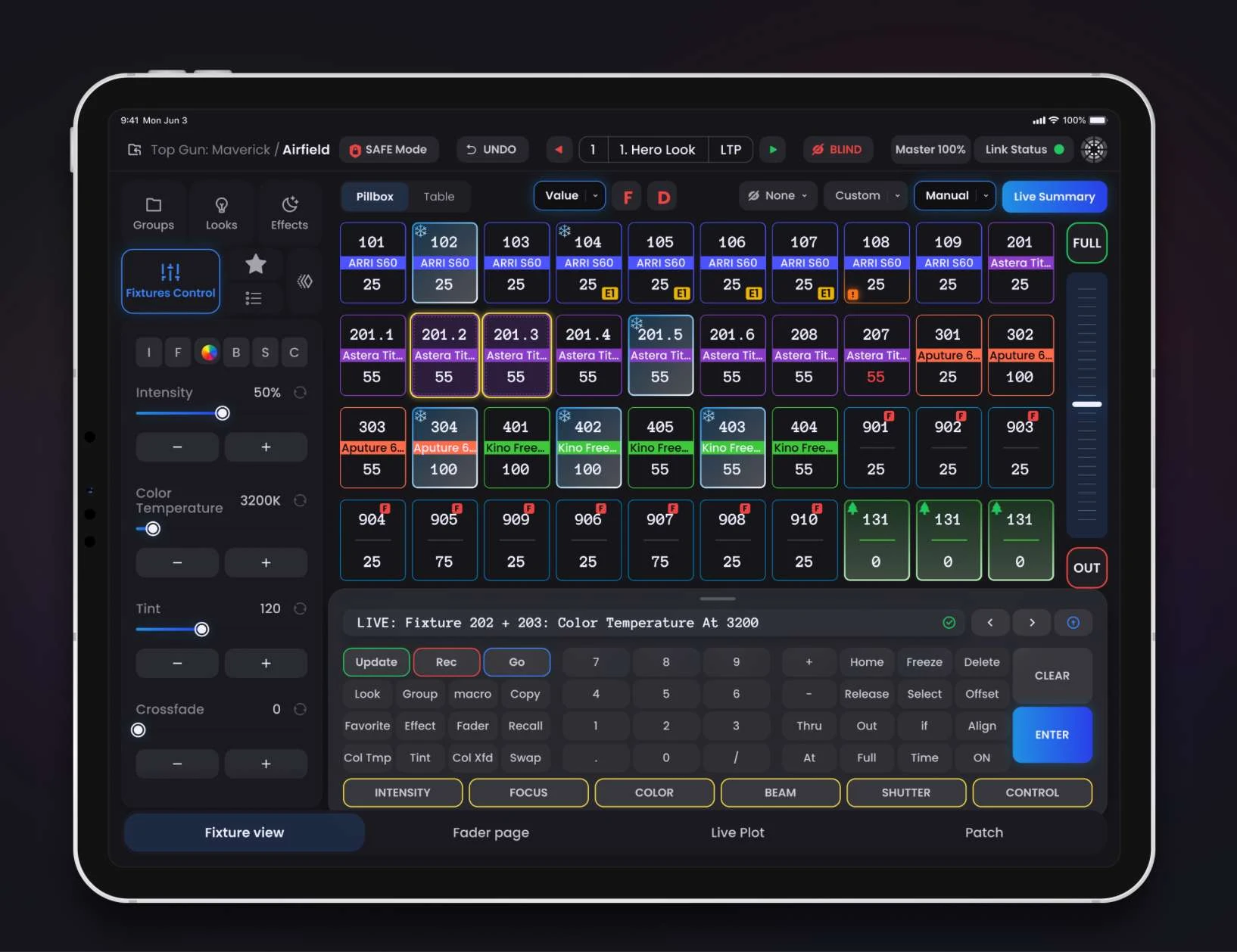This screenshot has height=952, width=1237.
Task: Click the next command chevron
Action: tap(1032, 623)
